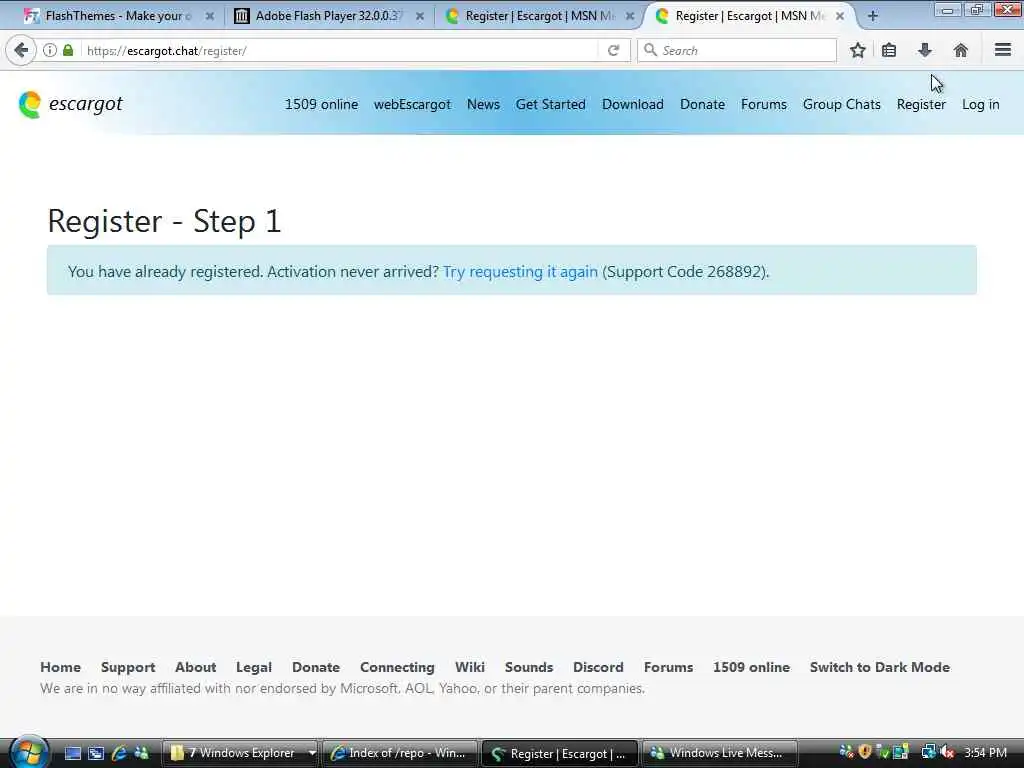Switch to Dark Mode
Viewport: 1024px width, 768px height.
[x=880, y=667]
